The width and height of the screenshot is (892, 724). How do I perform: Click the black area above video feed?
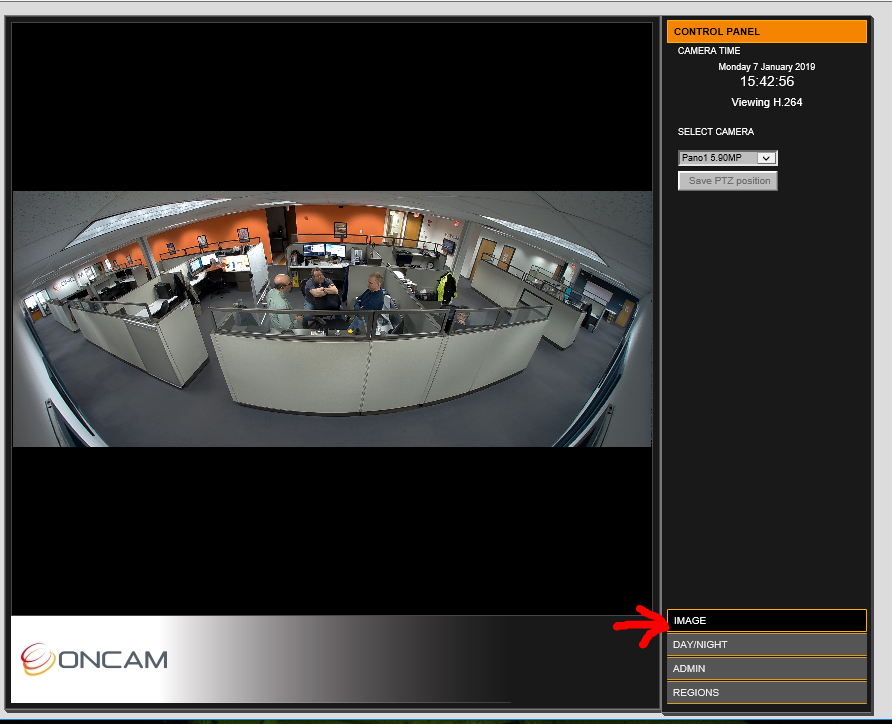(332, 107)
